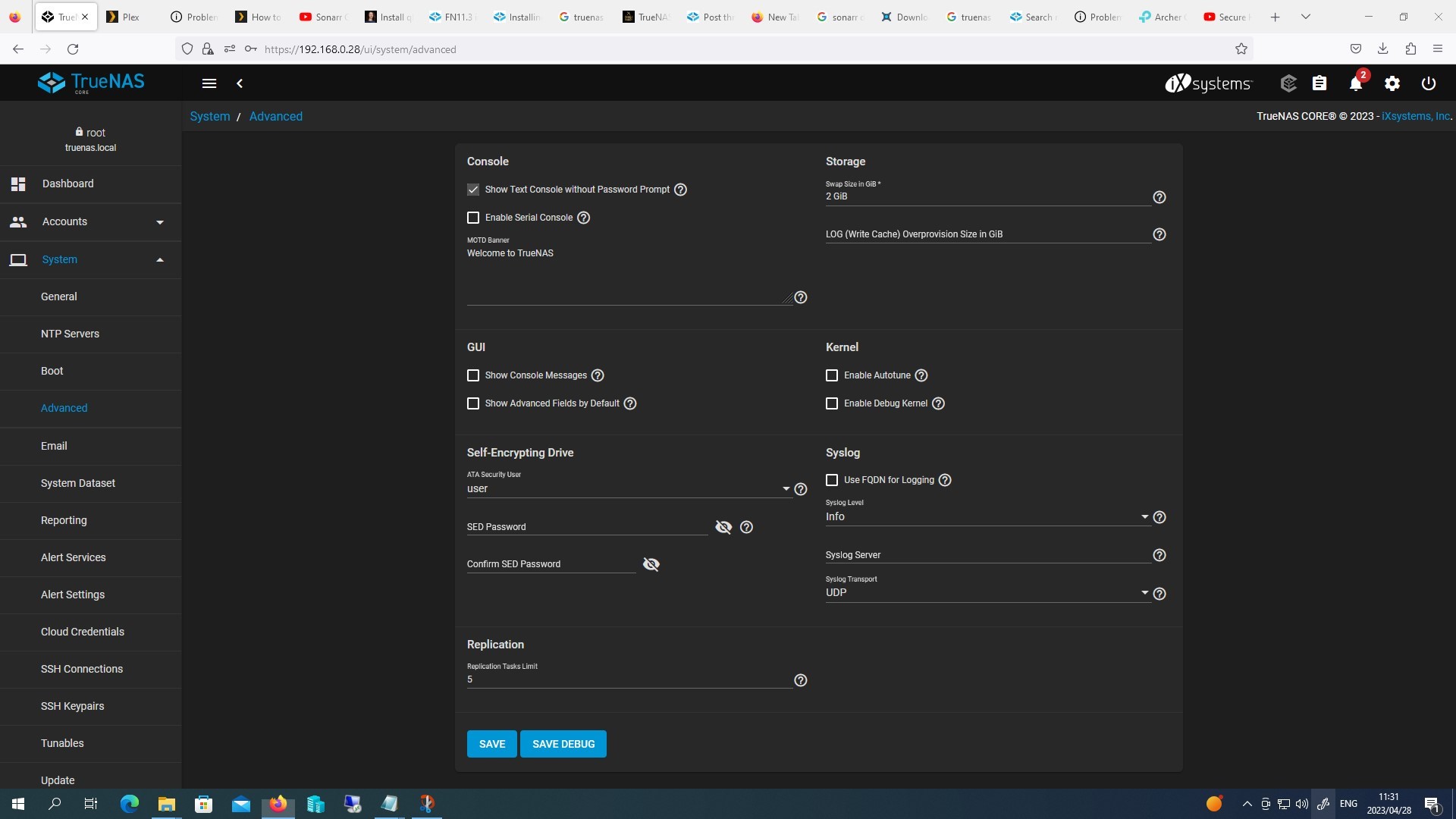Open General under System
This screenshot has width=1456, height=819.
(90, 297)
